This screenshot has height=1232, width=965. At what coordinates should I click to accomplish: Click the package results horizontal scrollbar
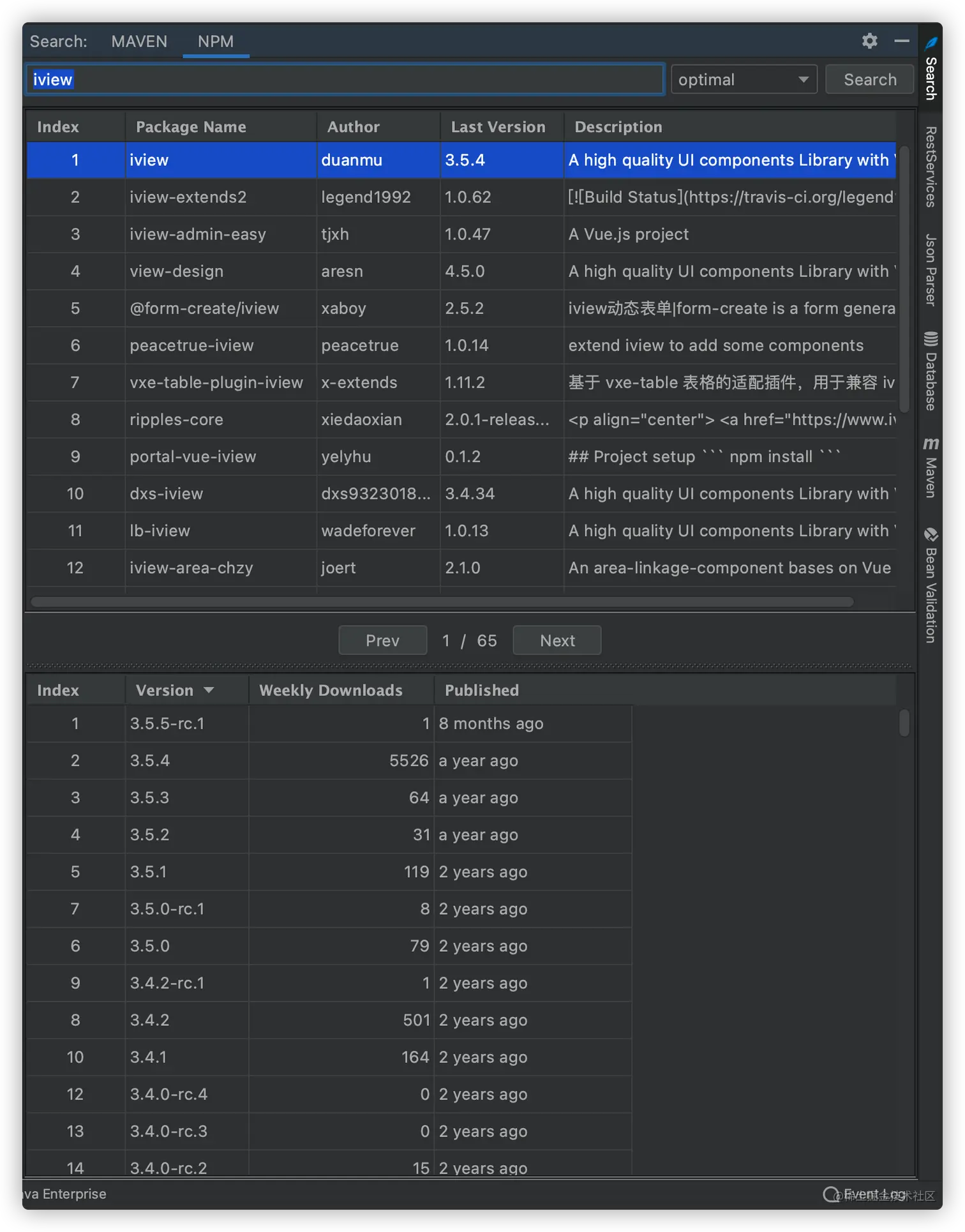click(442, 602)
